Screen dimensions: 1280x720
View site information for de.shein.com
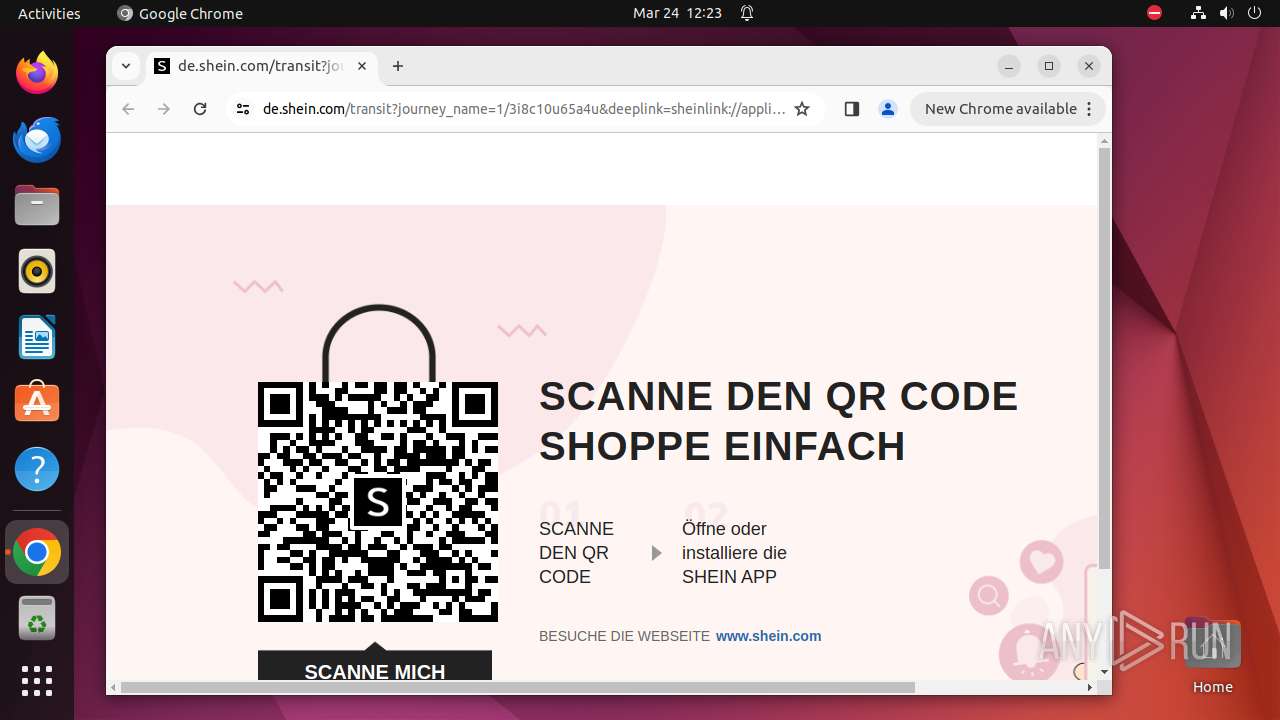[x=243, y=109]
